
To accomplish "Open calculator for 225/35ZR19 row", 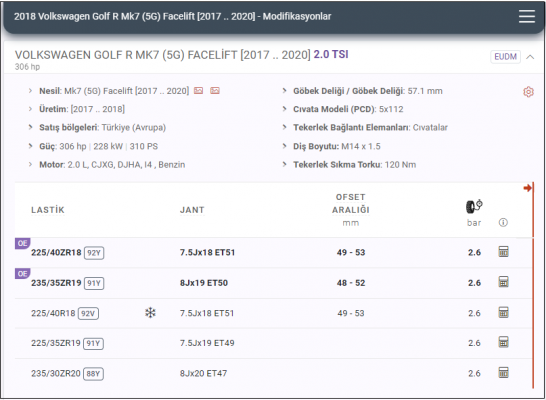I will click(x=504, y=342).
